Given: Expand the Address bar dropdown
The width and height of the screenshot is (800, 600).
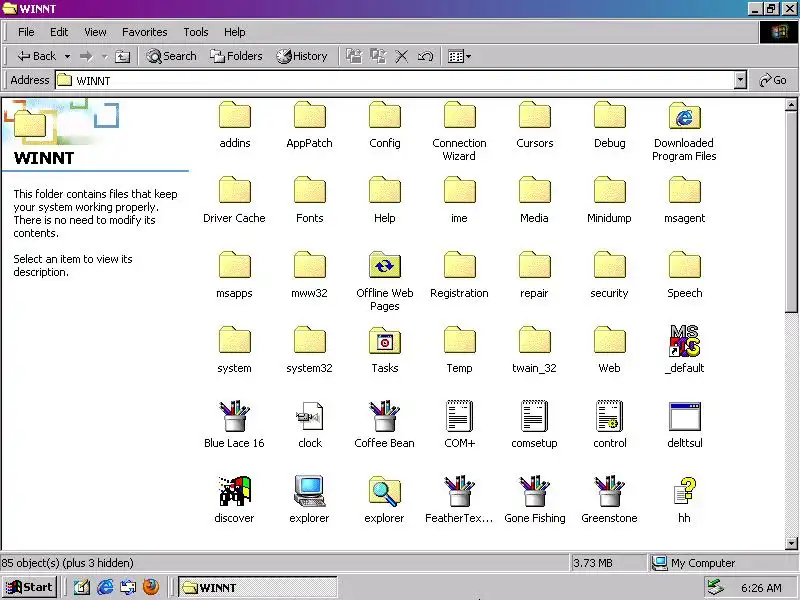Looking at the screenshot, I should [740, 80].
